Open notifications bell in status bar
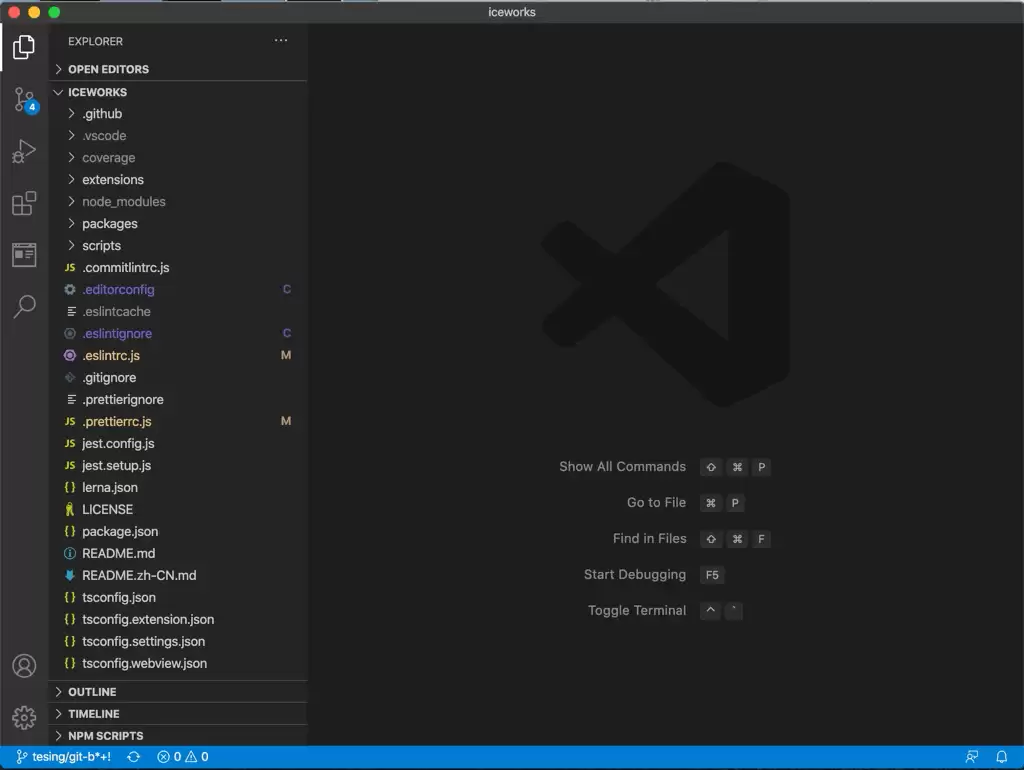Image resolution: width=1024 pixels, height=770 pixels. pos(1001,757)
